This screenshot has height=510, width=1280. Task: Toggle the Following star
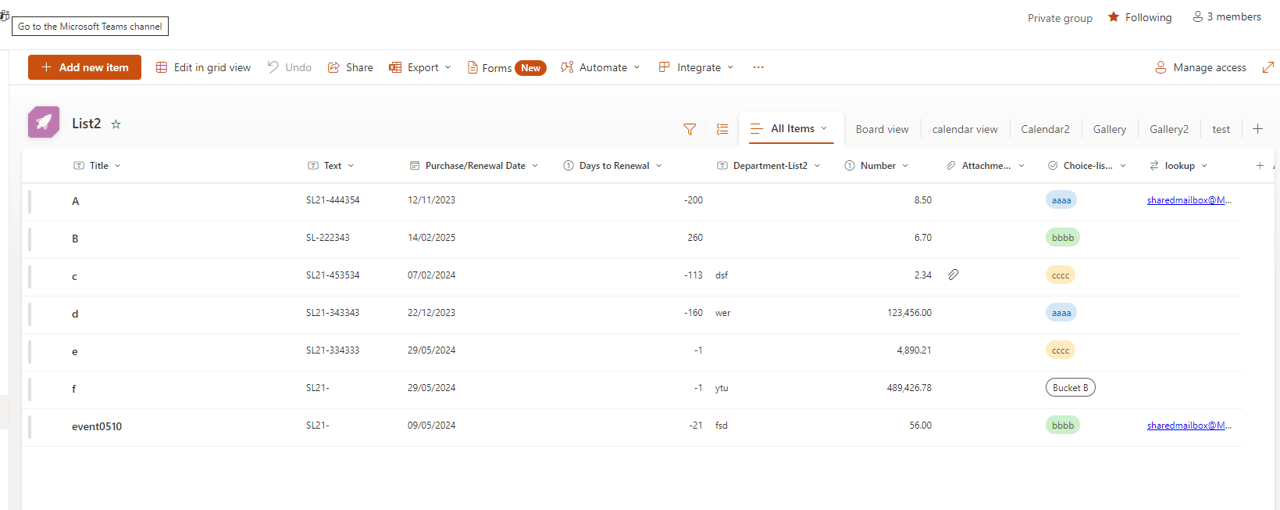[1113, 17]
